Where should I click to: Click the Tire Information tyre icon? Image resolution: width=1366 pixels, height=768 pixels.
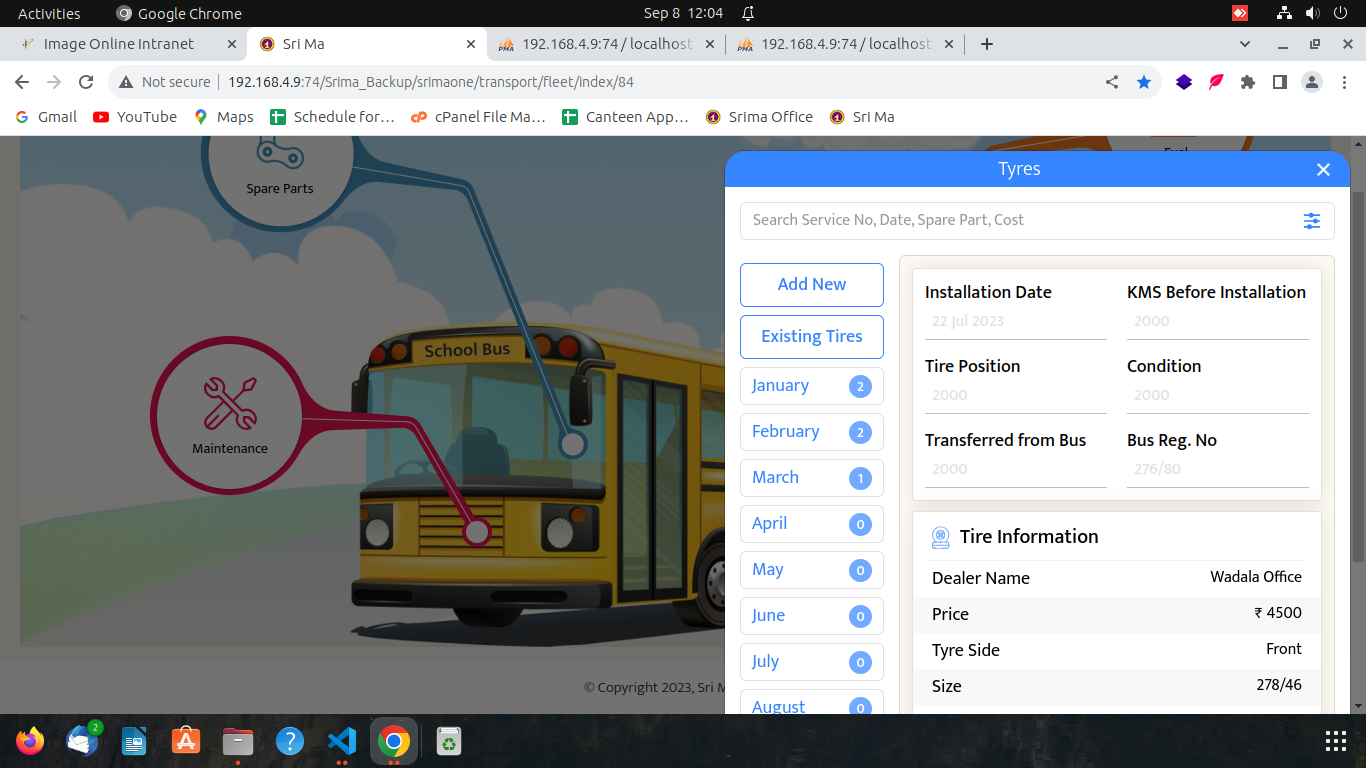[x=940, y=537]
